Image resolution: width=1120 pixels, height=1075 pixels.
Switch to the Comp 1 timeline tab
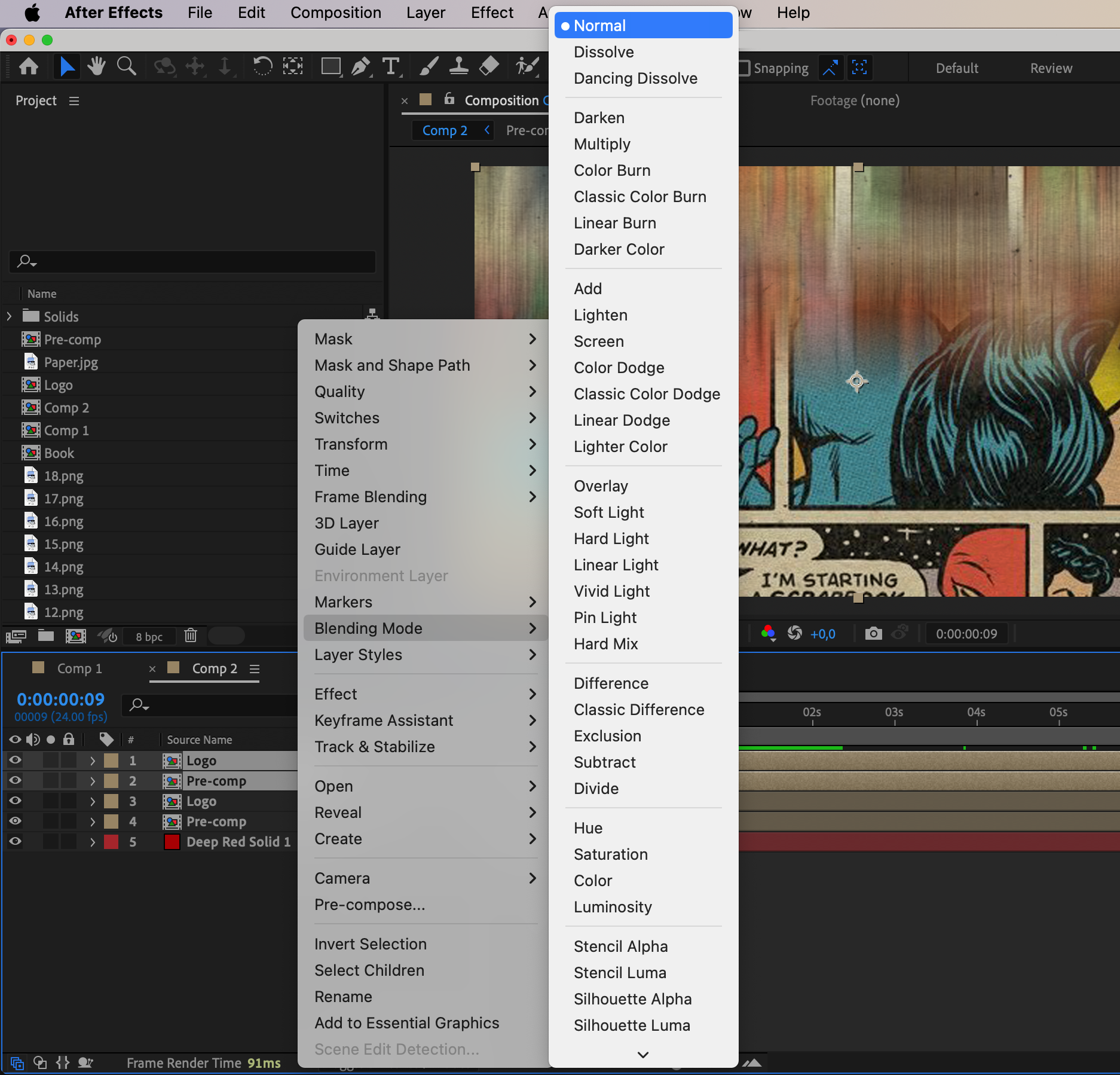coord(79,668)
